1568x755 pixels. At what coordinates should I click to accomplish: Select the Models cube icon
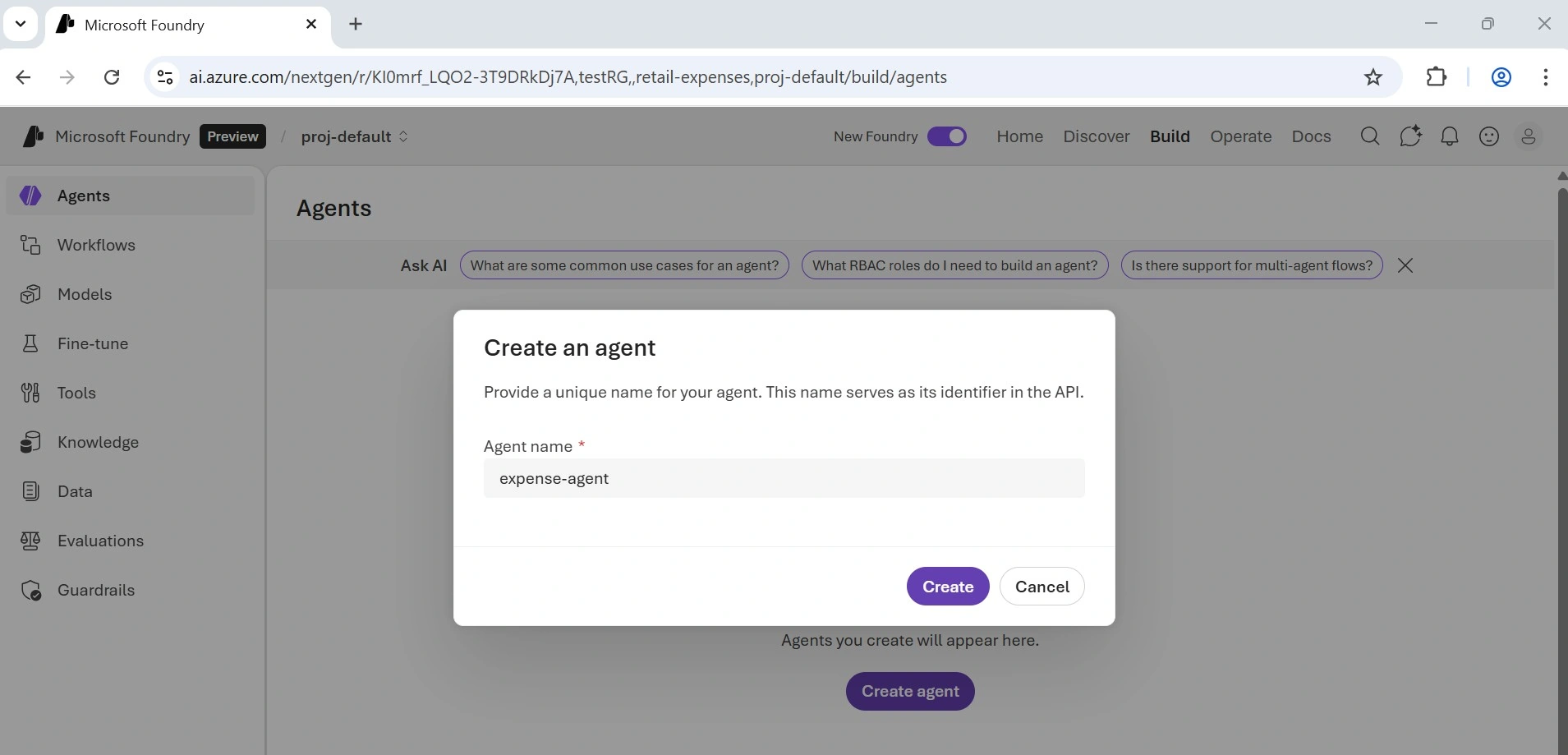pos(30,294)
